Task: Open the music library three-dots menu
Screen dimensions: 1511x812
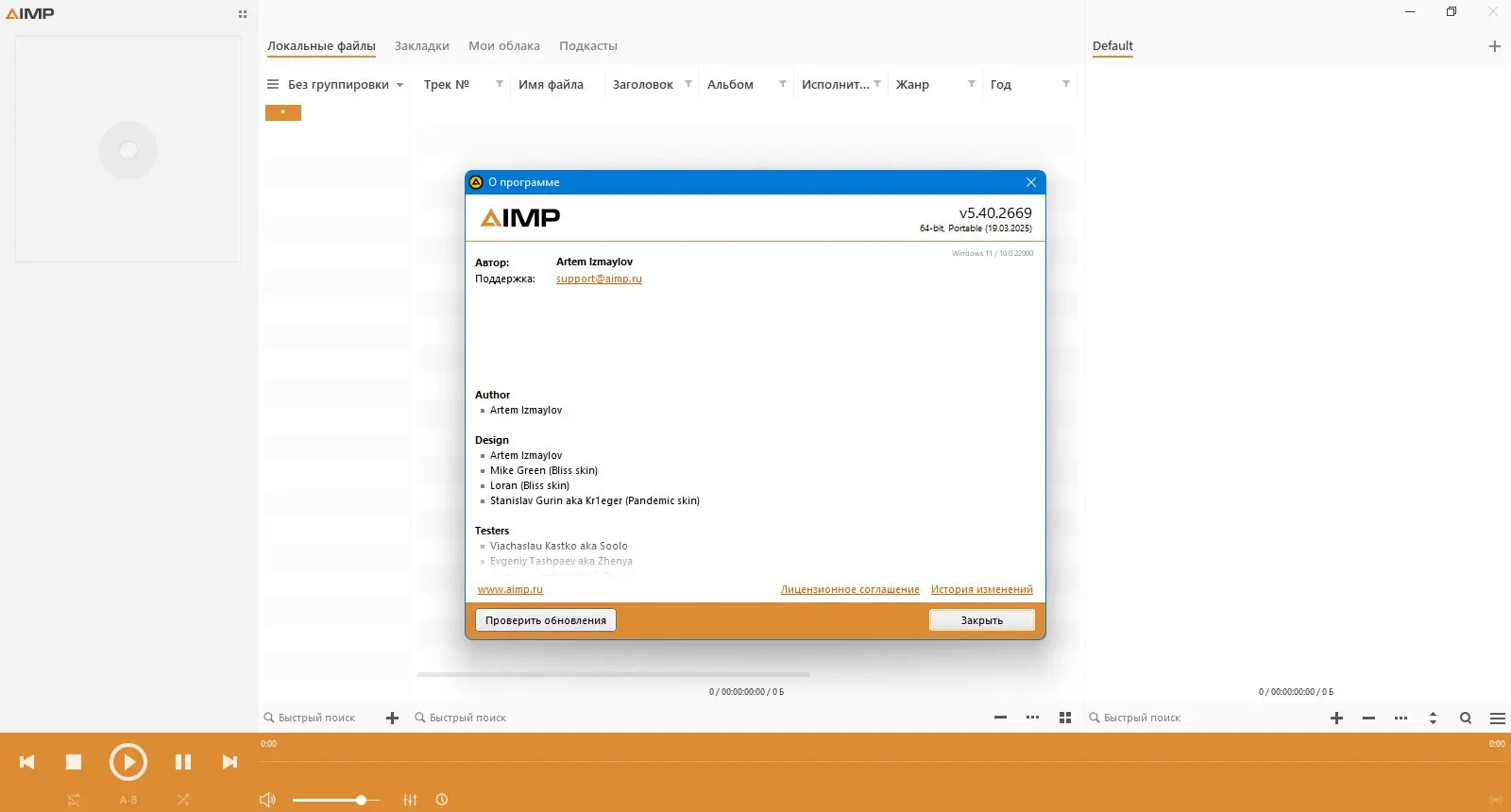Action: pos(1033,718)
